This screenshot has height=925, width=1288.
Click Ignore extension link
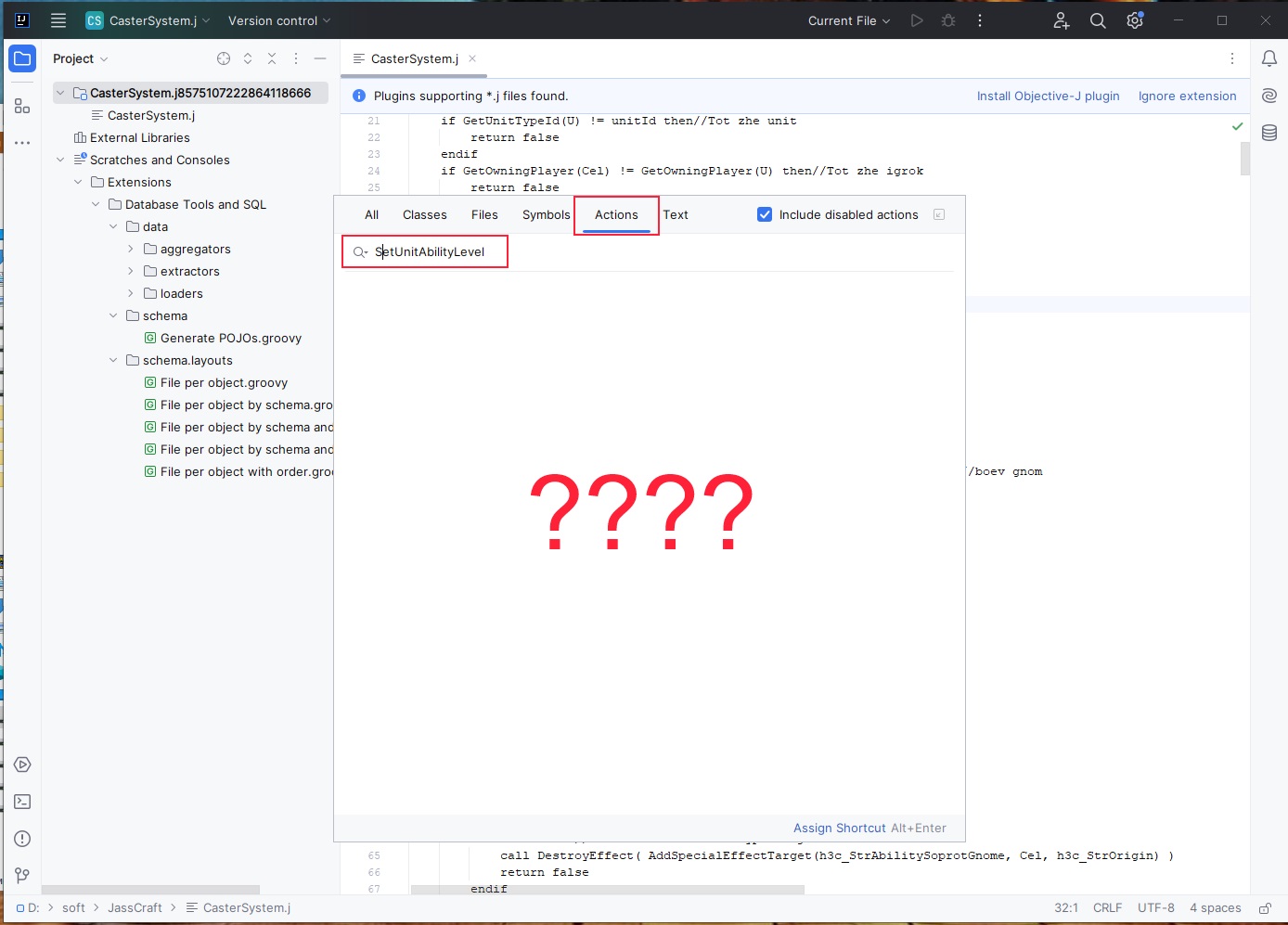click(x=1188, y=96)
